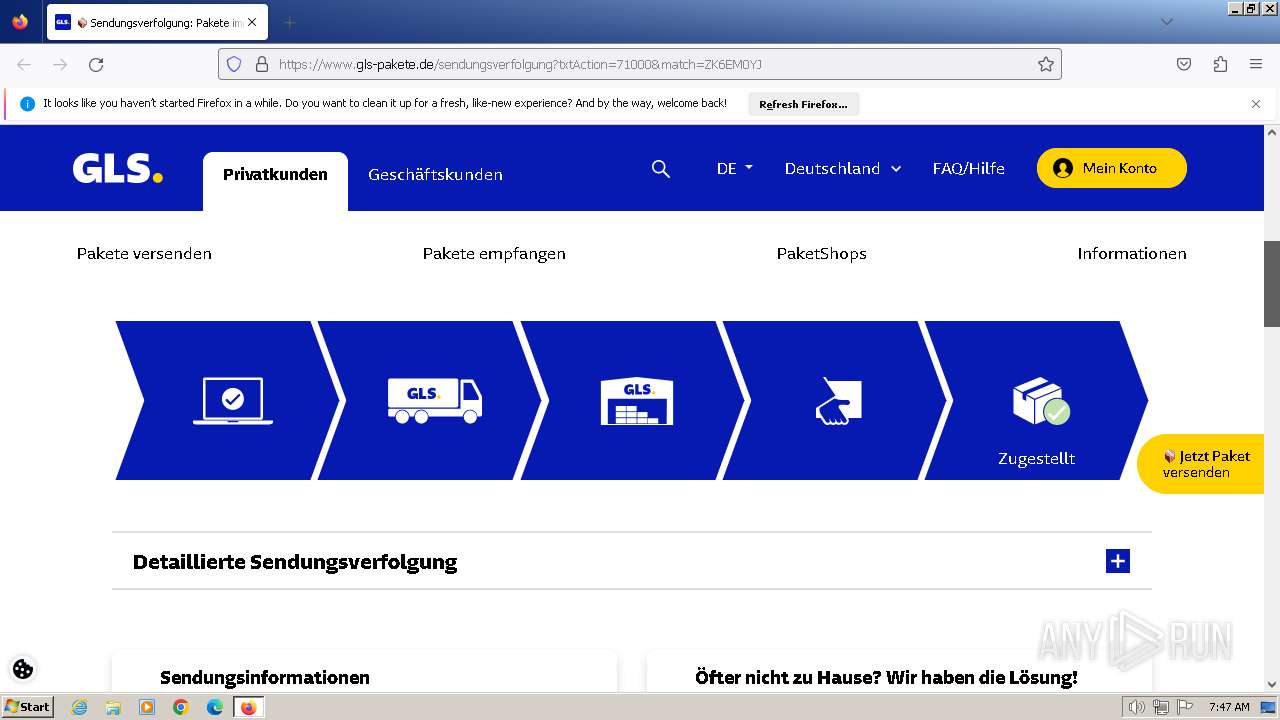Open the Windows Start menu

27,707
